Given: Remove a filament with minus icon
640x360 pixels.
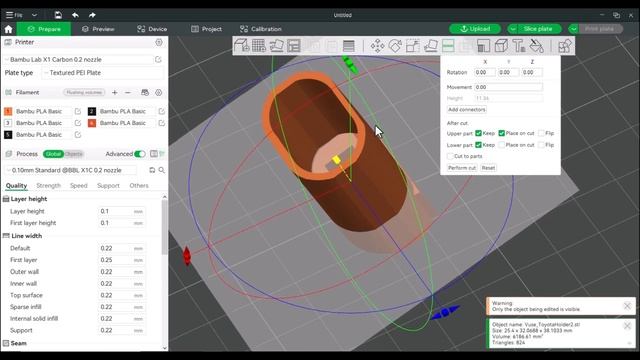Looking at the screenshot, I should coord(128,93).
